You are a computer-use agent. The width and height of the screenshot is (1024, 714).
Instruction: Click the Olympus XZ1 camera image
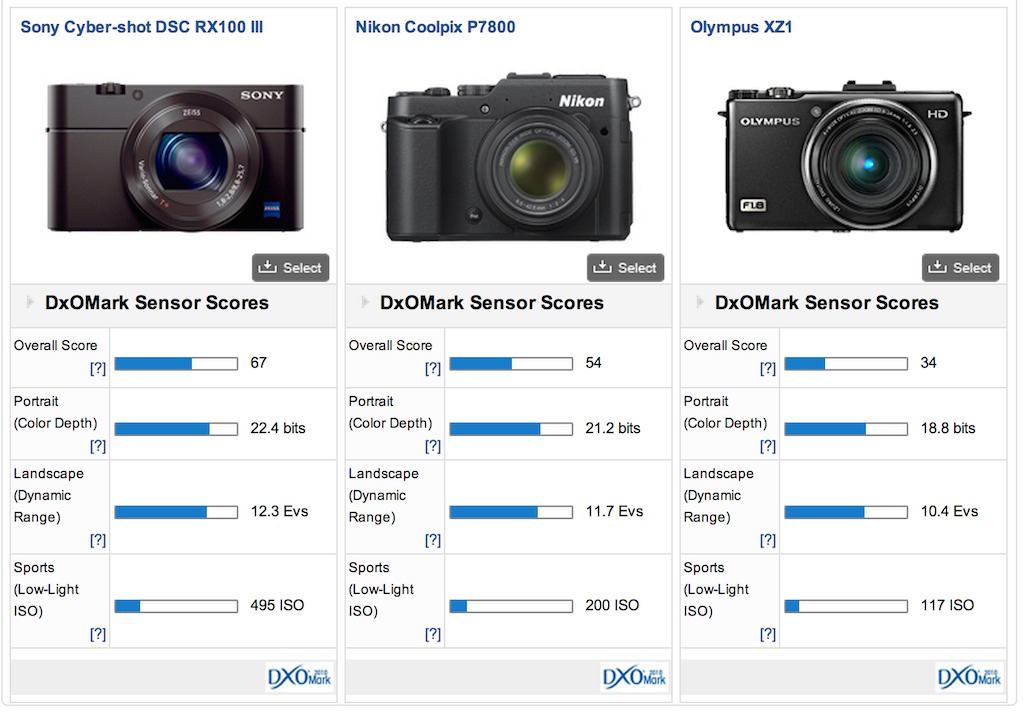[x=845, y=156]
